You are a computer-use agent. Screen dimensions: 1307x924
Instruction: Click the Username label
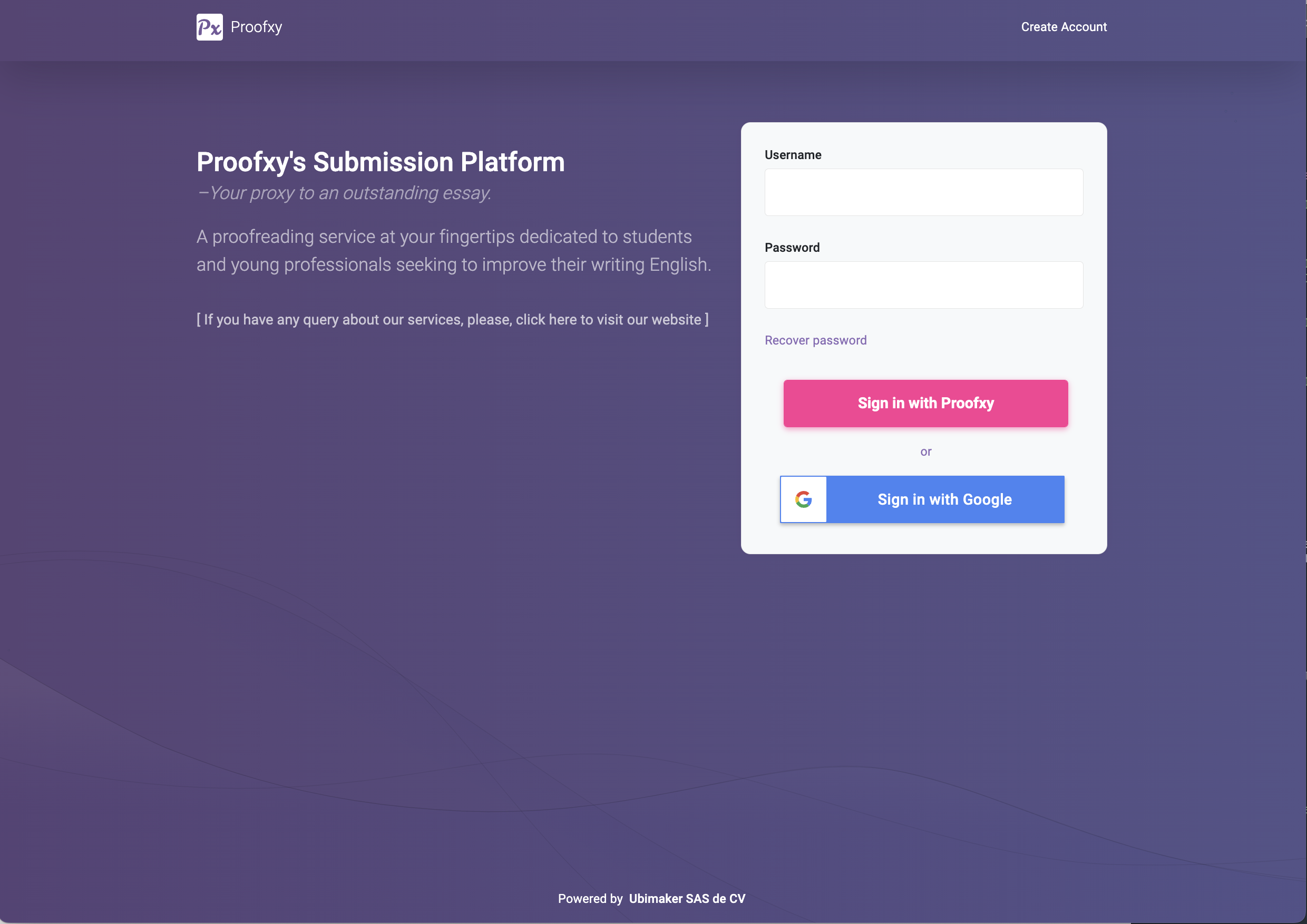[793, 155]
